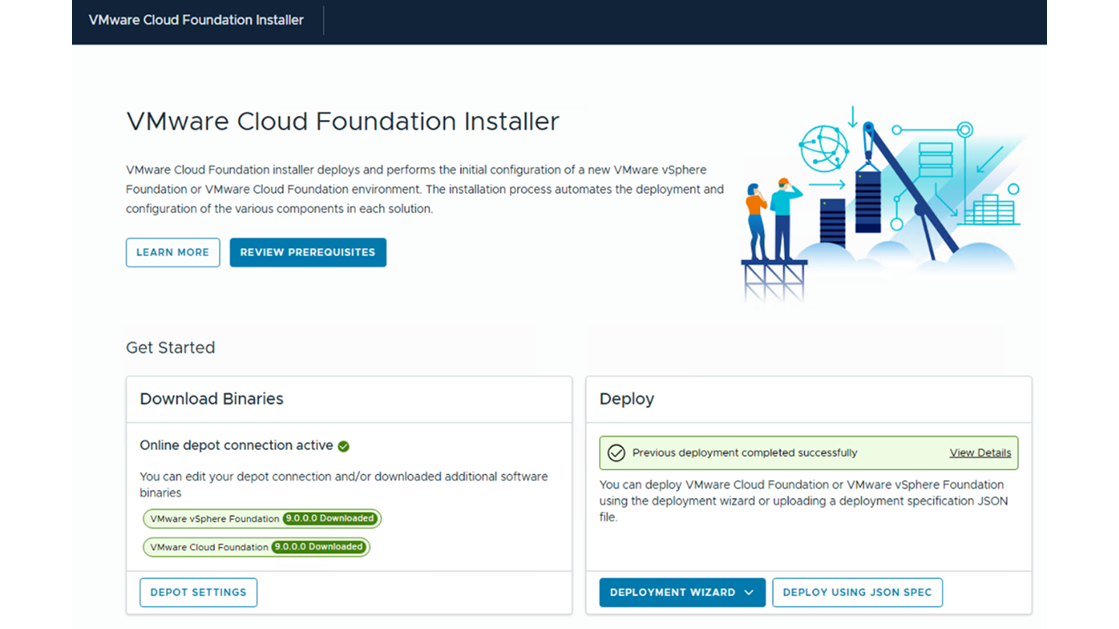Image resolution: width=1119 pixels, height=629 pixels.
Task: Open Review Prerequisites
Action: pos(308,253)
